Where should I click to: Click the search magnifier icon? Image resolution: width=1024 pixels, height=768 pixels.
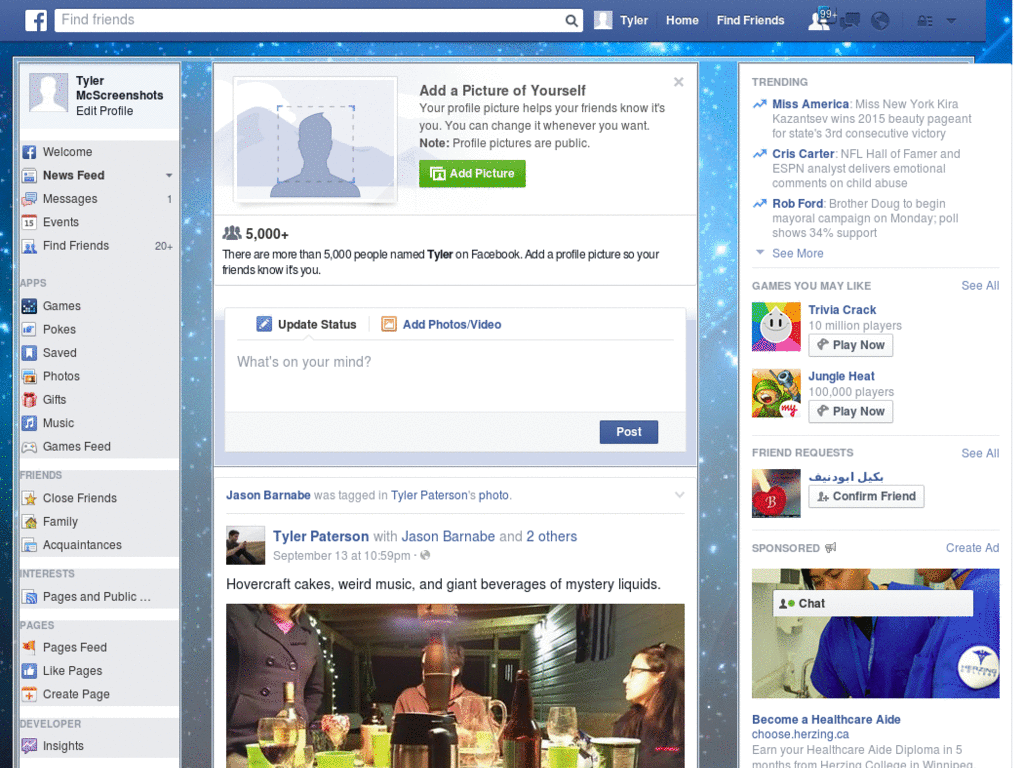(571, 20)
